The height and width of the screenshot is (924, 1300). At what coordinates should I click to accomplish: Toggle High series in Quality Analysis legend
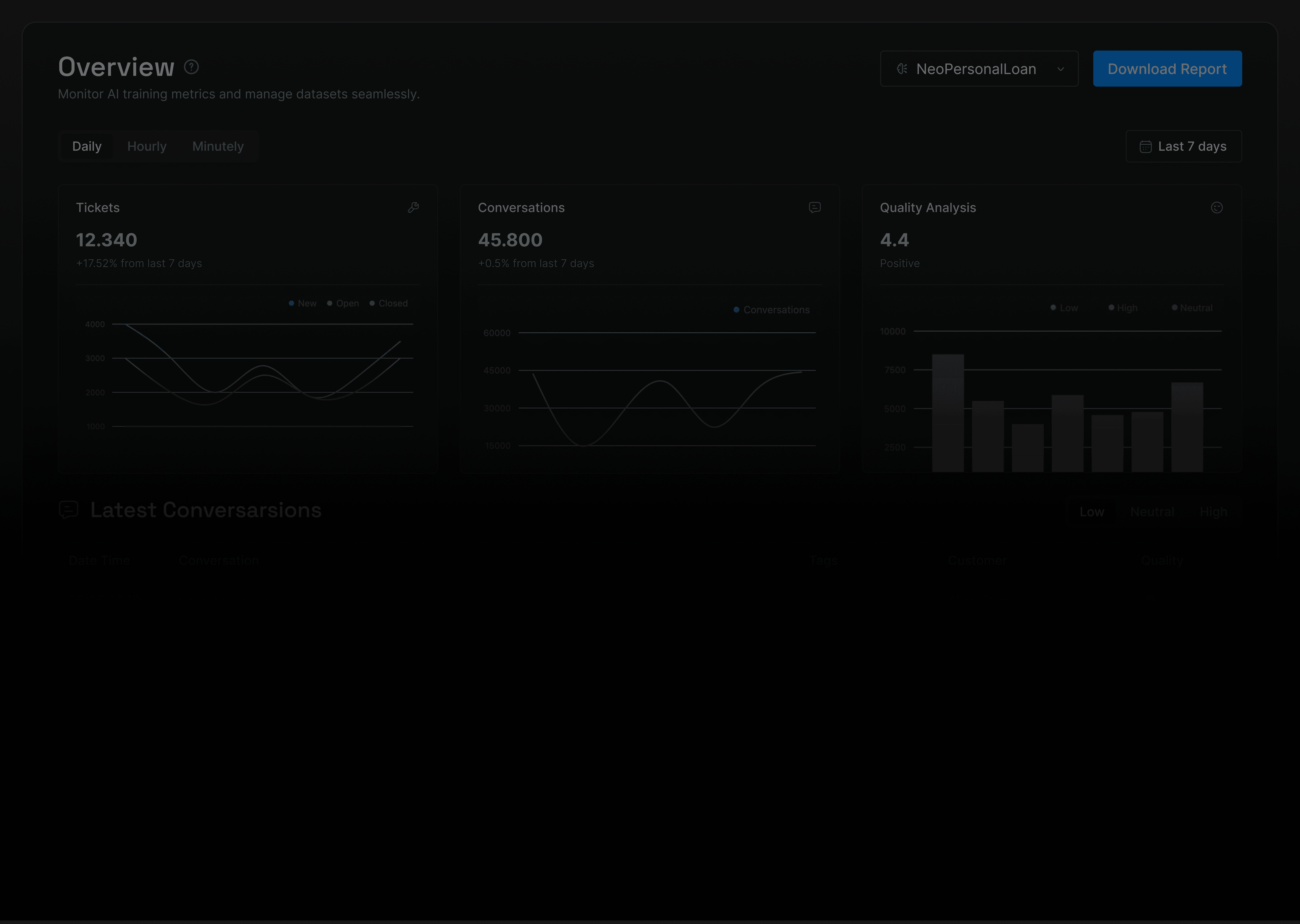tap(1123, 308)
